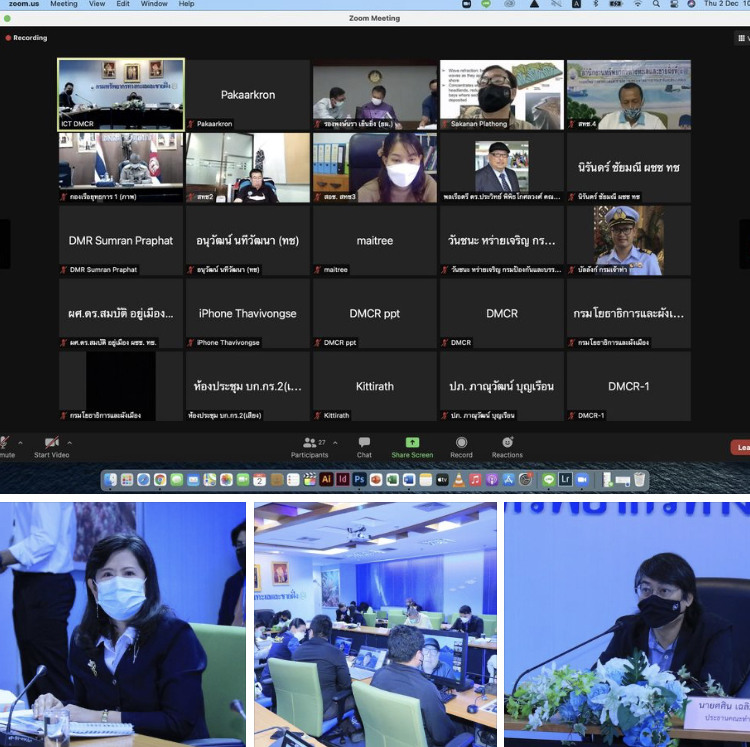This screenshot has width=750, height=747.
Task: Select the Kittirath participant tile
Action: [x=375, y=386]
